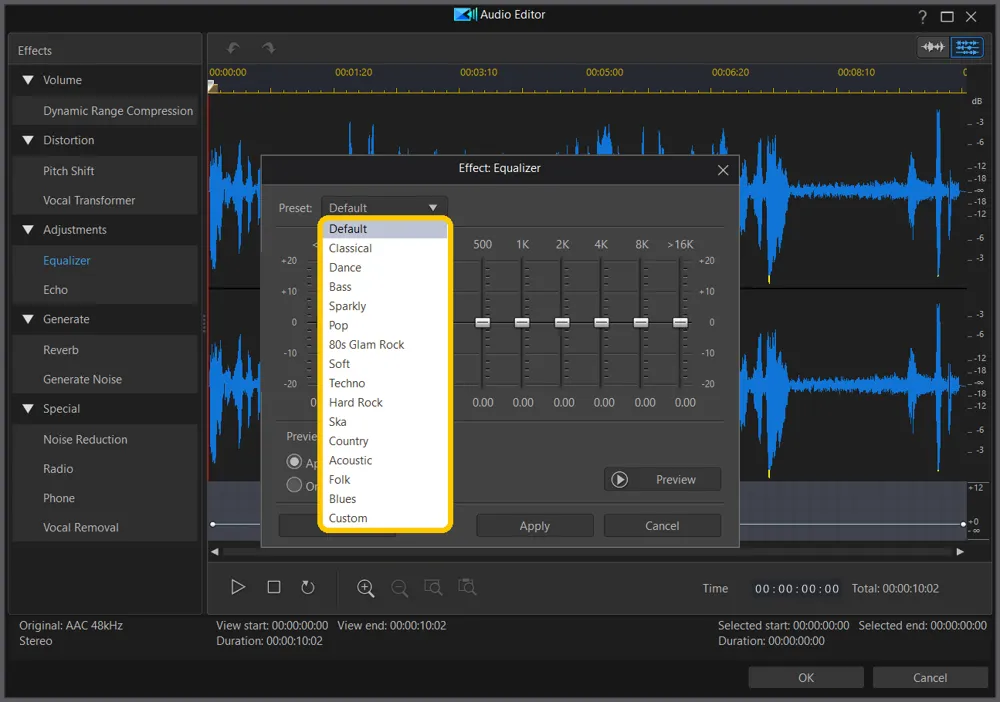Viewport: 1000px width, 702px height.
Task: Choose the Ska preset
Action: [385, 422]
